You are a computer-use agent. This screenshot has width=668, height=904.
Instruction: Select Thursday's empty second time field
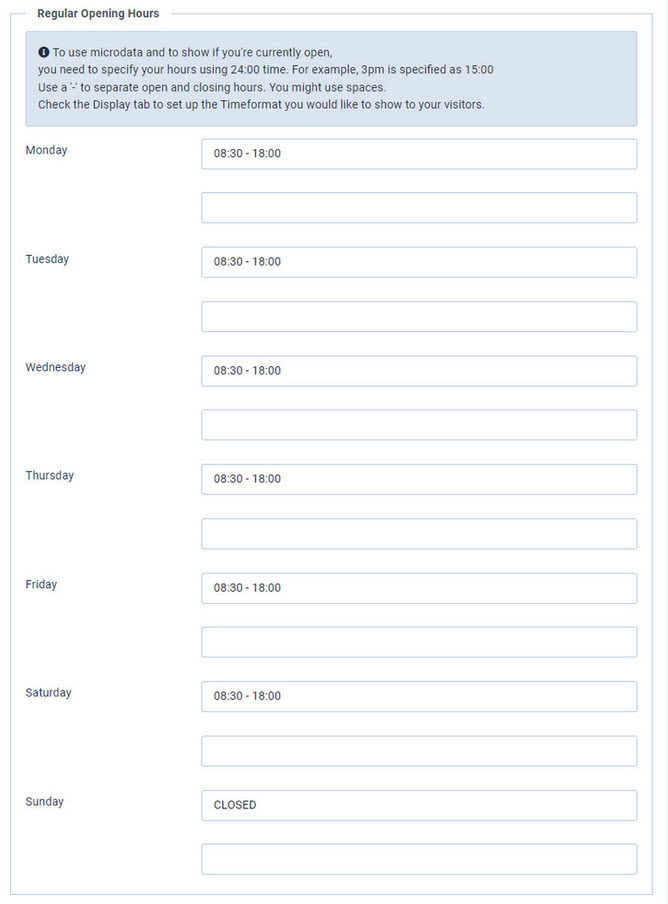click(418, 533)
